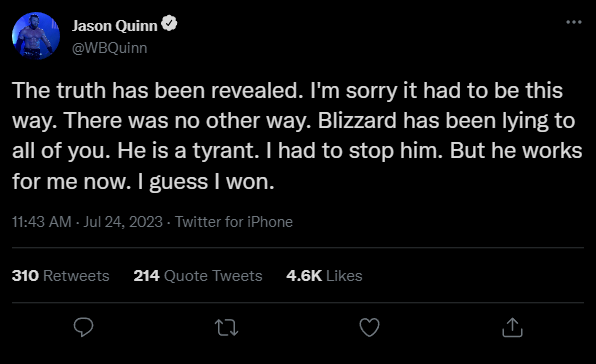This screenshot has height=364, width=596.
Task: View the 310 Retweets list
Action: (60, 275)
